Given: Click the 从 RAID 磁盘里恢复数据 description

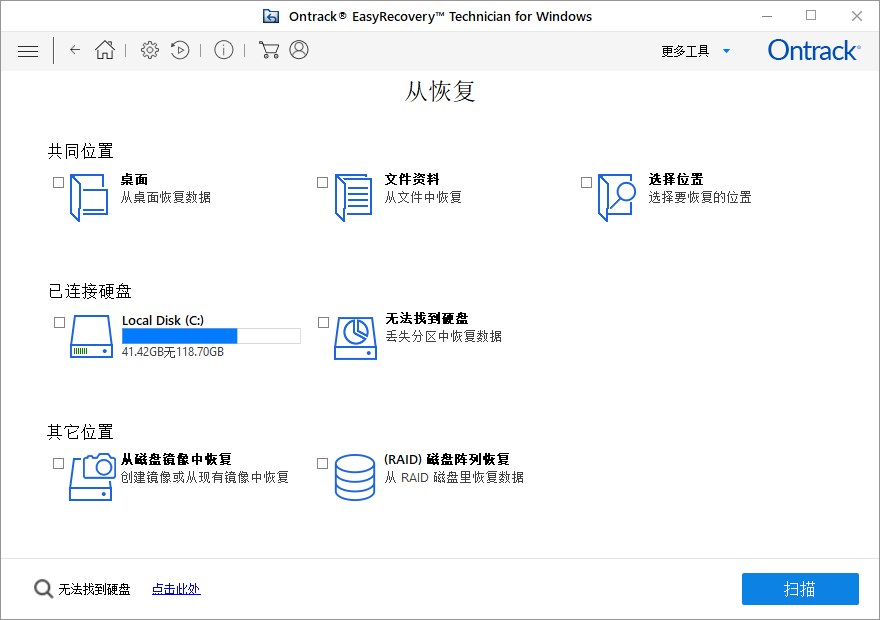Looking at the screenshot, I should [x=454, y=477].
